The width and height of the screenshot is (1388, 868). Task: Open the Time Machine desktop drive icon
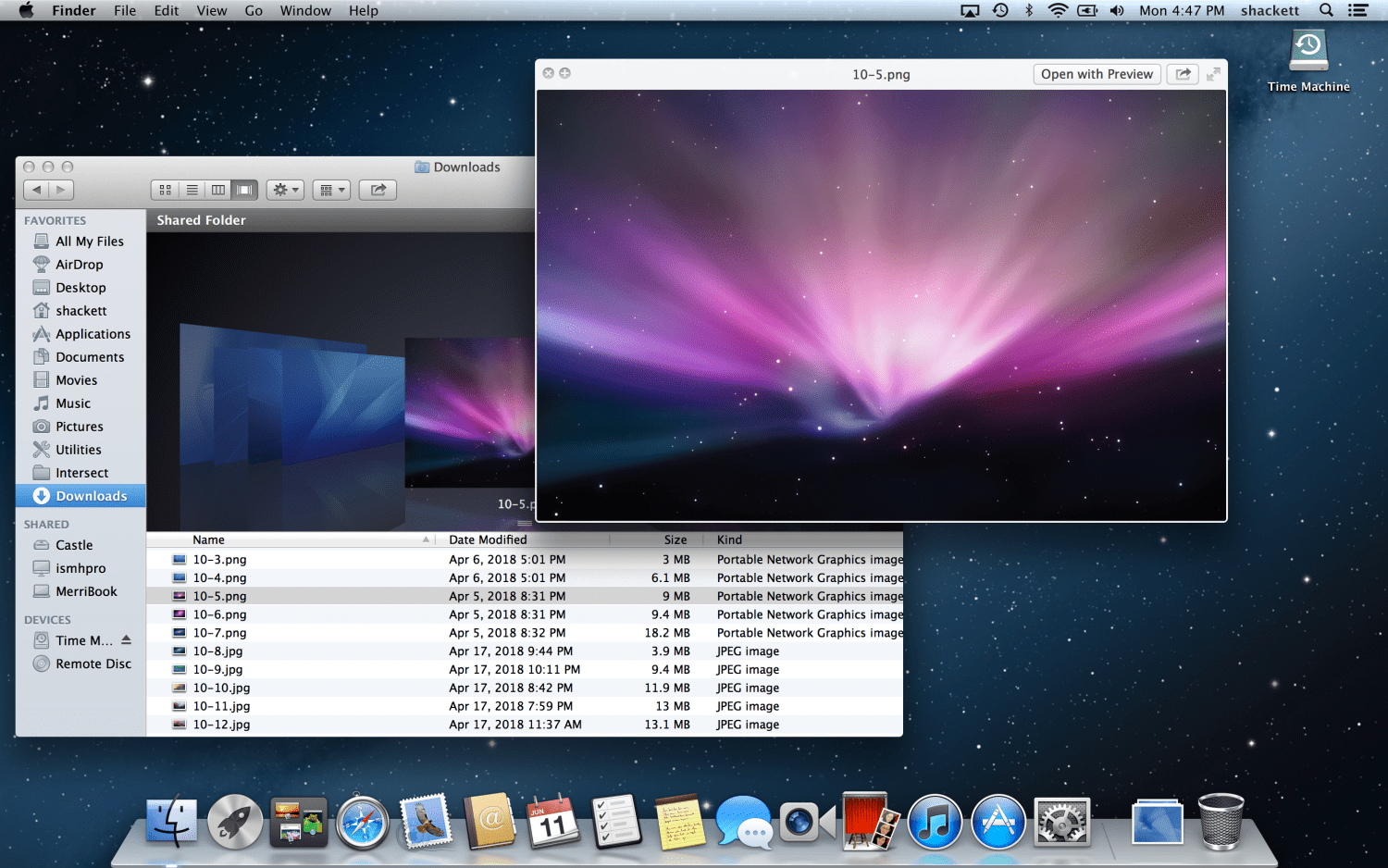click(1308, 53)
